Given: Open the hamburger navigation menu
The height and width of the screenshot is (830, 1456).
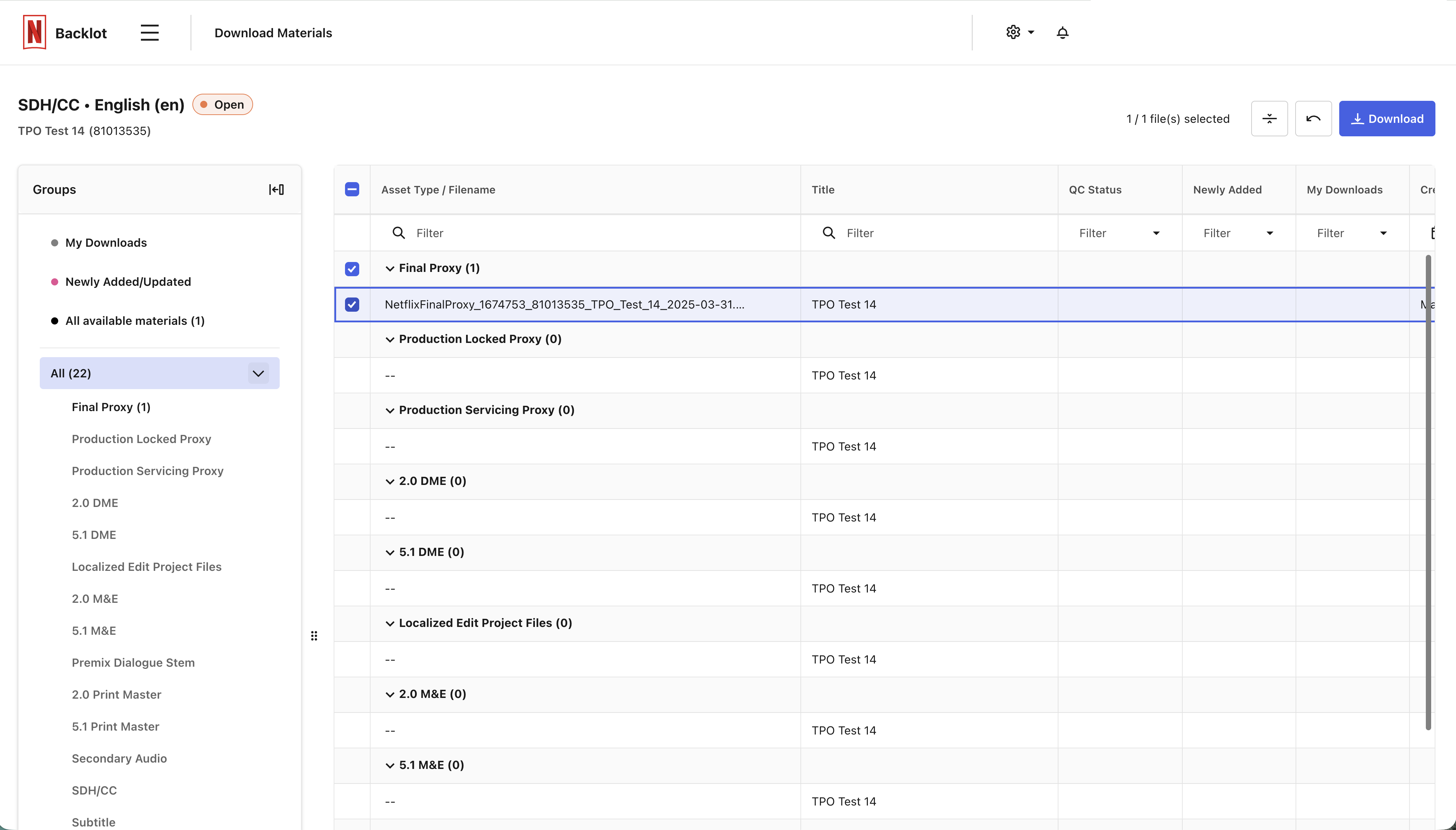Looking at the screenshot, I should tap(149, 33).
